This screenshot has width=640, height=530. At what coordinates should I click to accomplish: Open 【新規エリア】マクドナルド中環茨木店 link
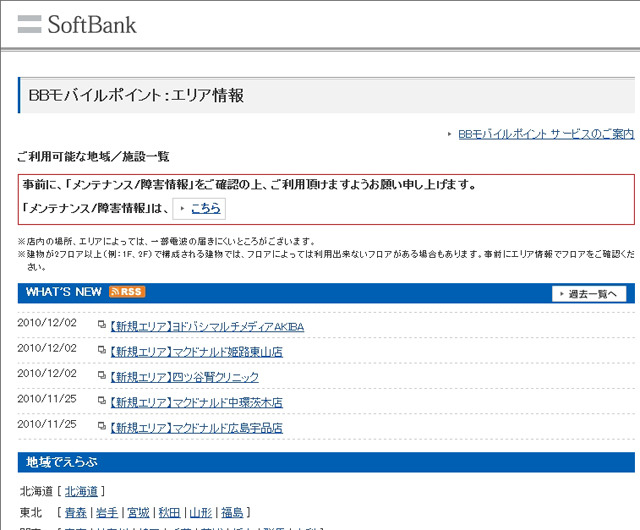click(196, 403)
